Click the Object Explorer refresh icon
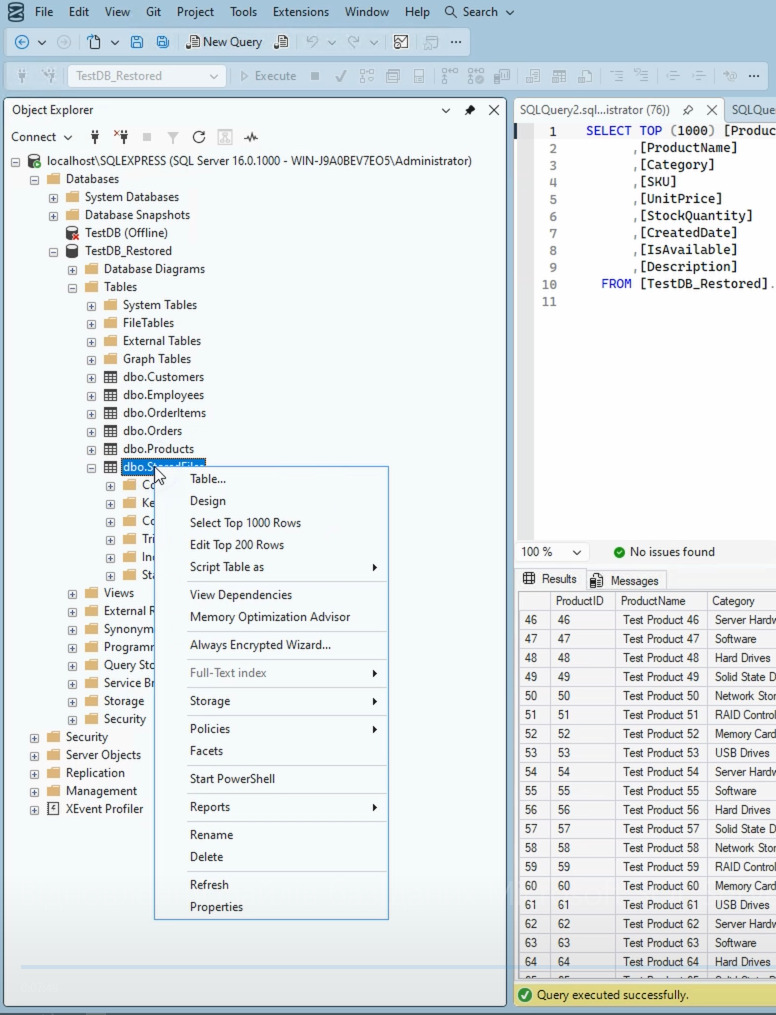The height and width of the screenshot is (1015, 776). pyautogui.click(x=199, y=137)
